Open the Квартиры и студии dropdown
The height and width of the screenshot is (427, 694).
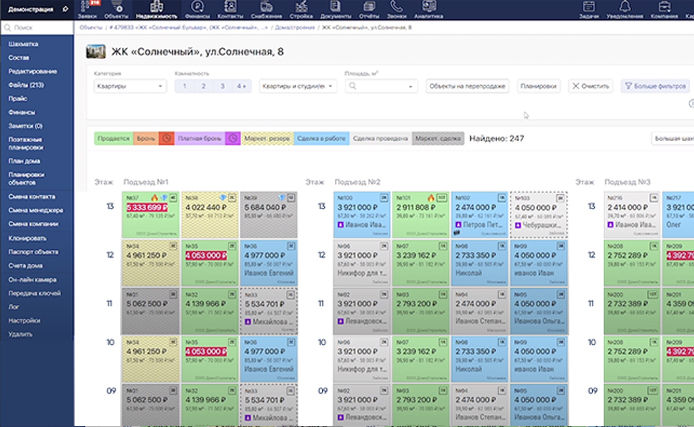coord(298,86)
